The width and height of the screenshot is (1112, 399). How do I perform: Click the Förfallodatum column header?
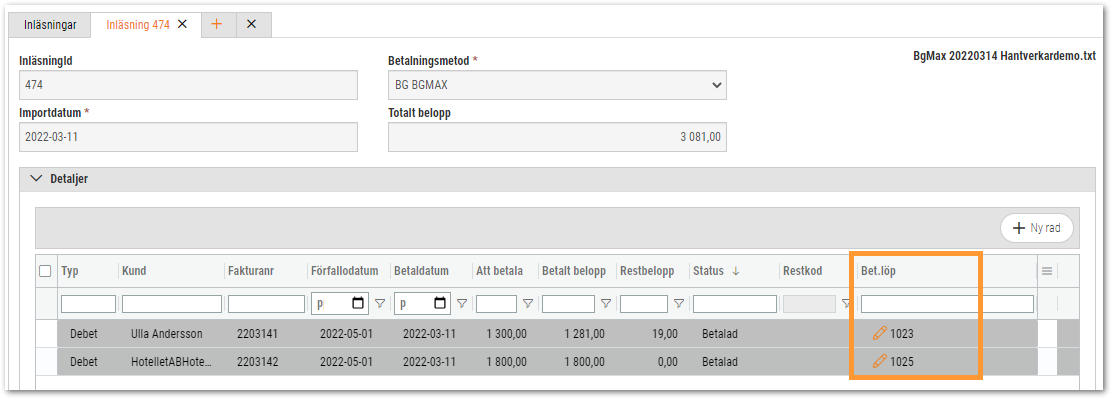(345, 271)
